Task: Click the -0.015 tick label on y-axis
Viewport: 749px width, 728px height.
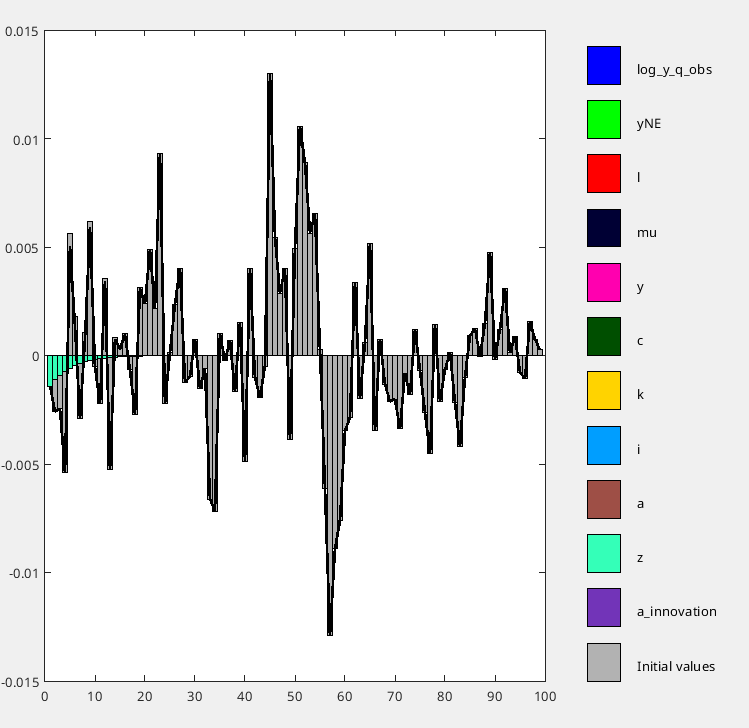Action: [x=20, y=682]
